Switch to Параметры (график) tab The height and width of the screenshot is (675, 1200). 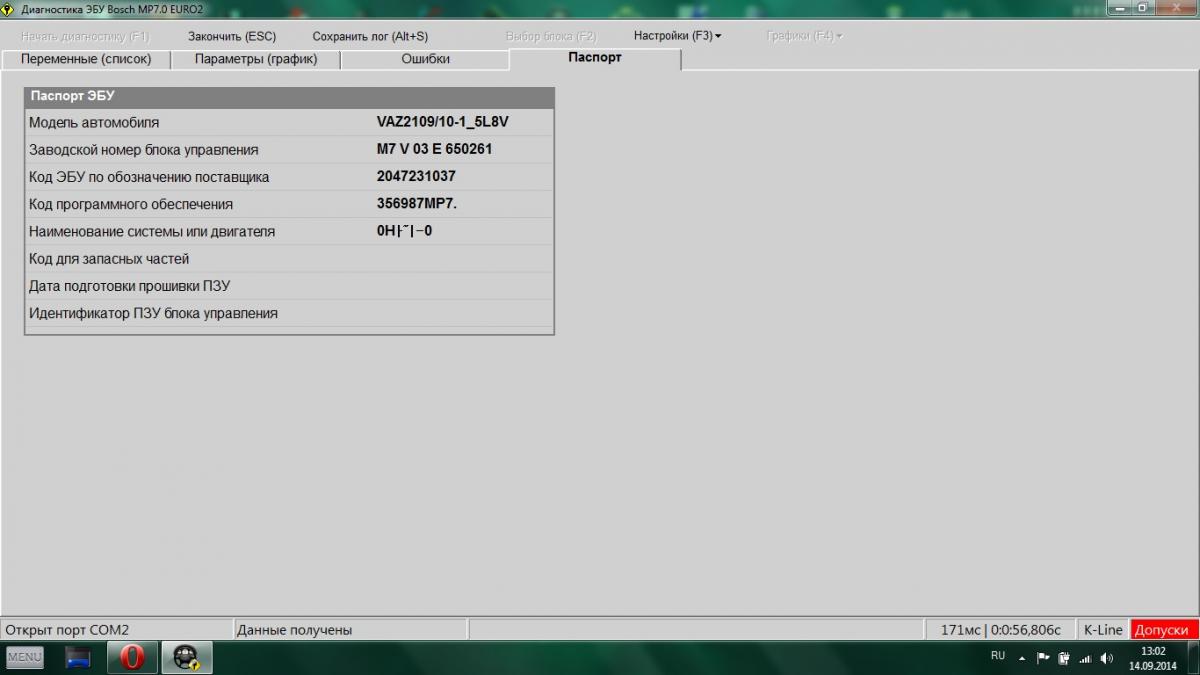tap(256, 59)
